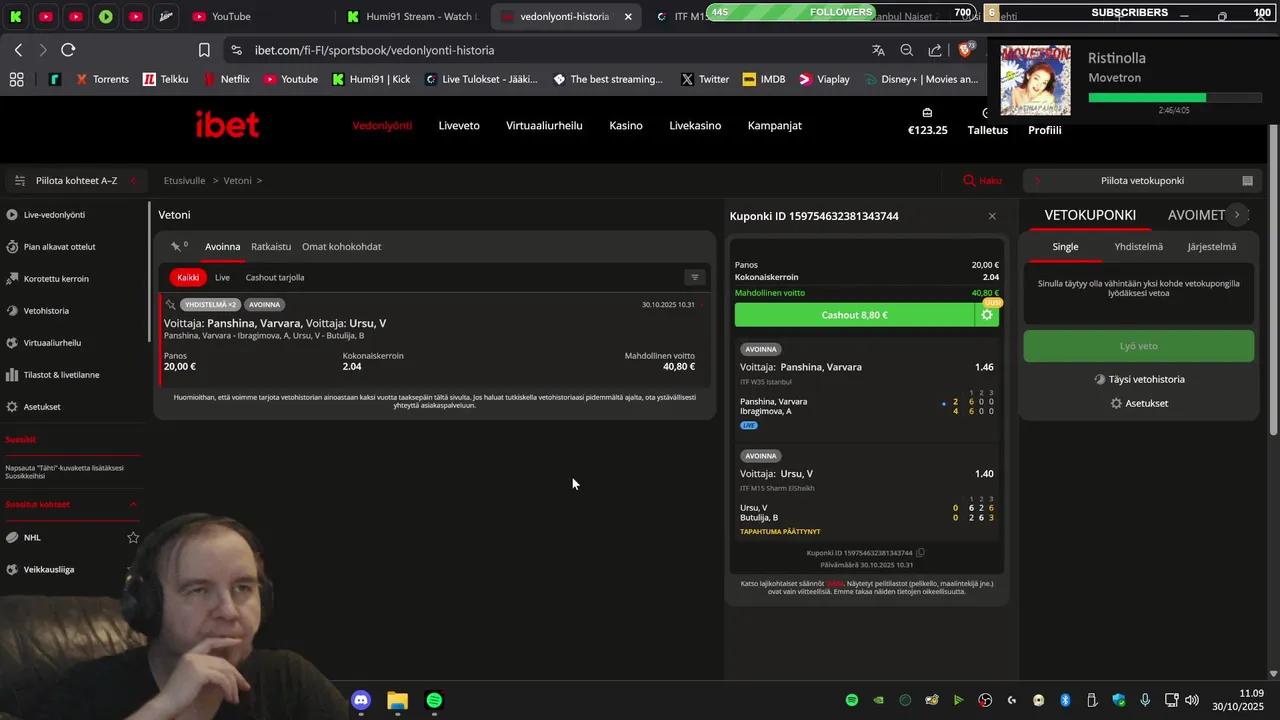Open the Kampanjat main menu item

[775, 126]
